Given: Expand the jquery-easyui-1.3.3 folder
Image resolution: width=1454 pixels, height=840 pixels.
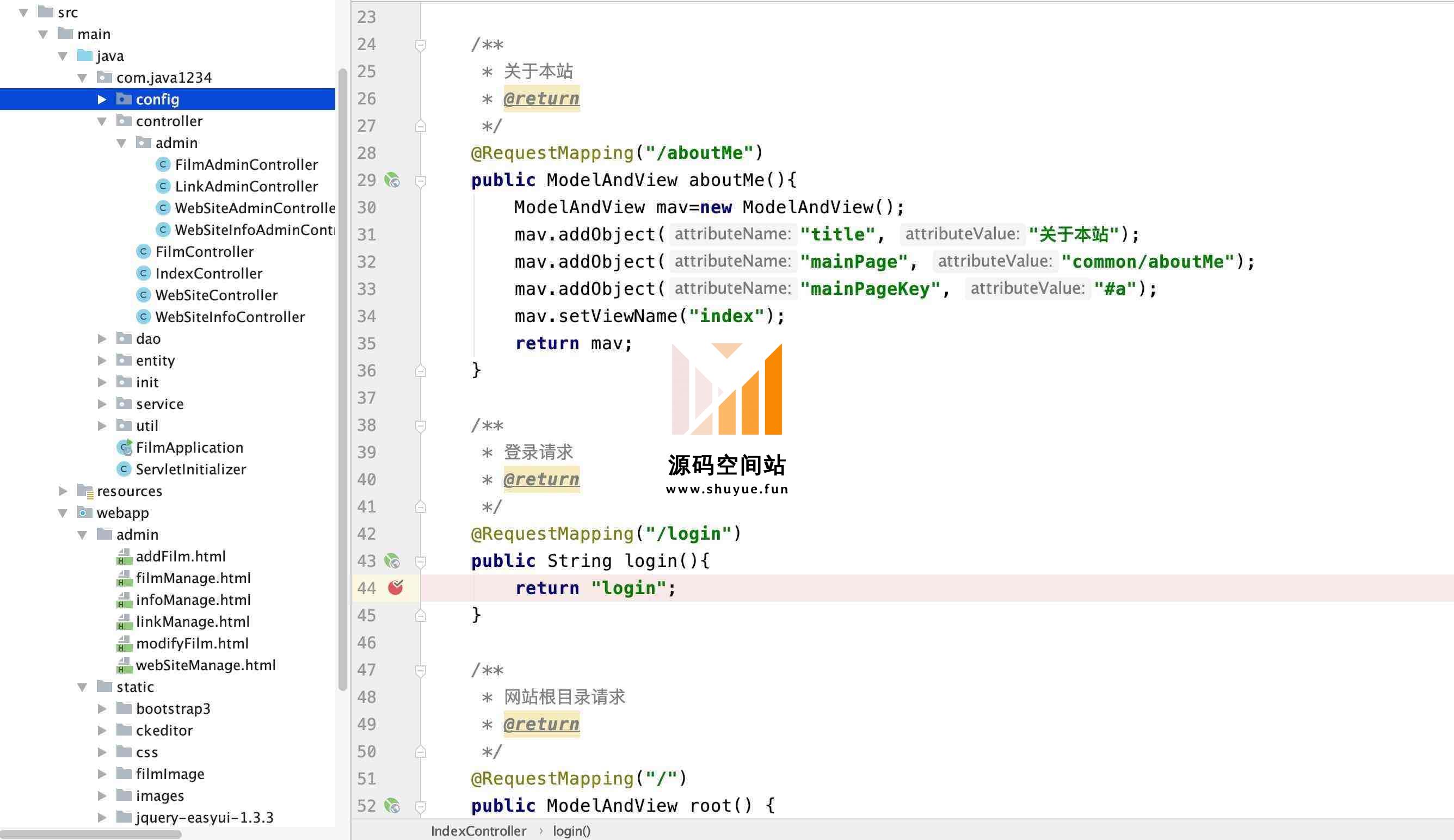Looking at the screenshot, I should pyautogui.click(x=102, y=818).
